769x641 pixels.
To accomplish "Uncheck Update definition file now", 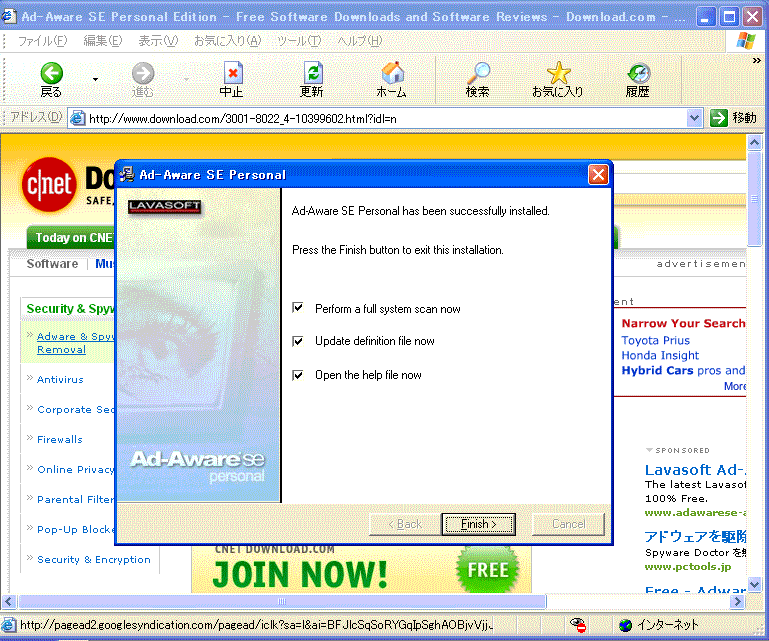I will point(298,341).
